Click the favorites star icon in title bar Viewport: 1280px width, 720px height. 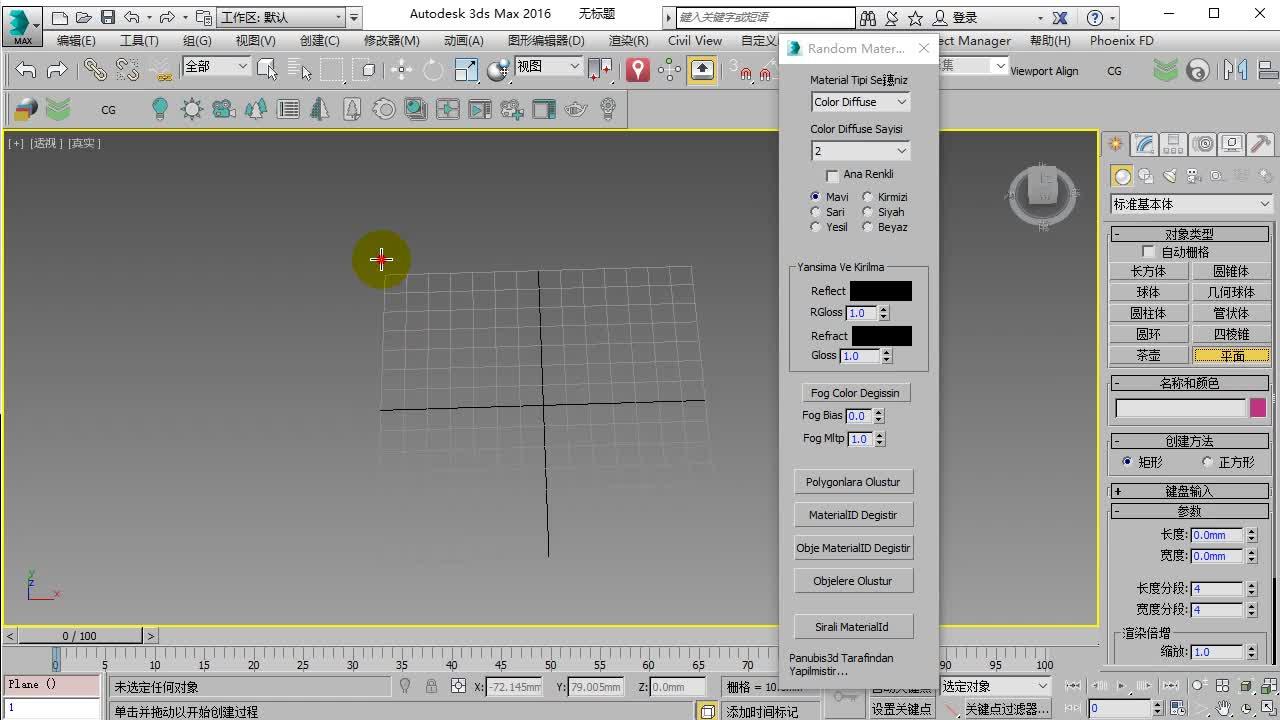[917, 17]
